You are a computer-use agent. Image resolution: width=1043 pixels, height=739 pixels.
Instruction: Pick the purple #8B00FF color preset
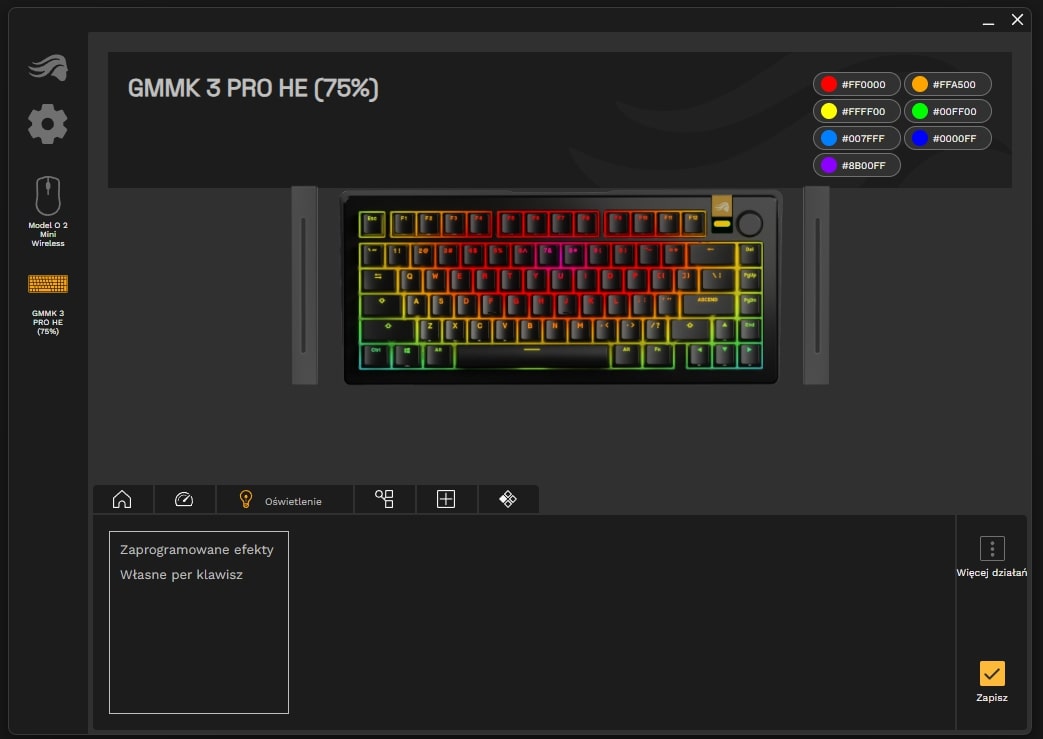pos(857,165)
